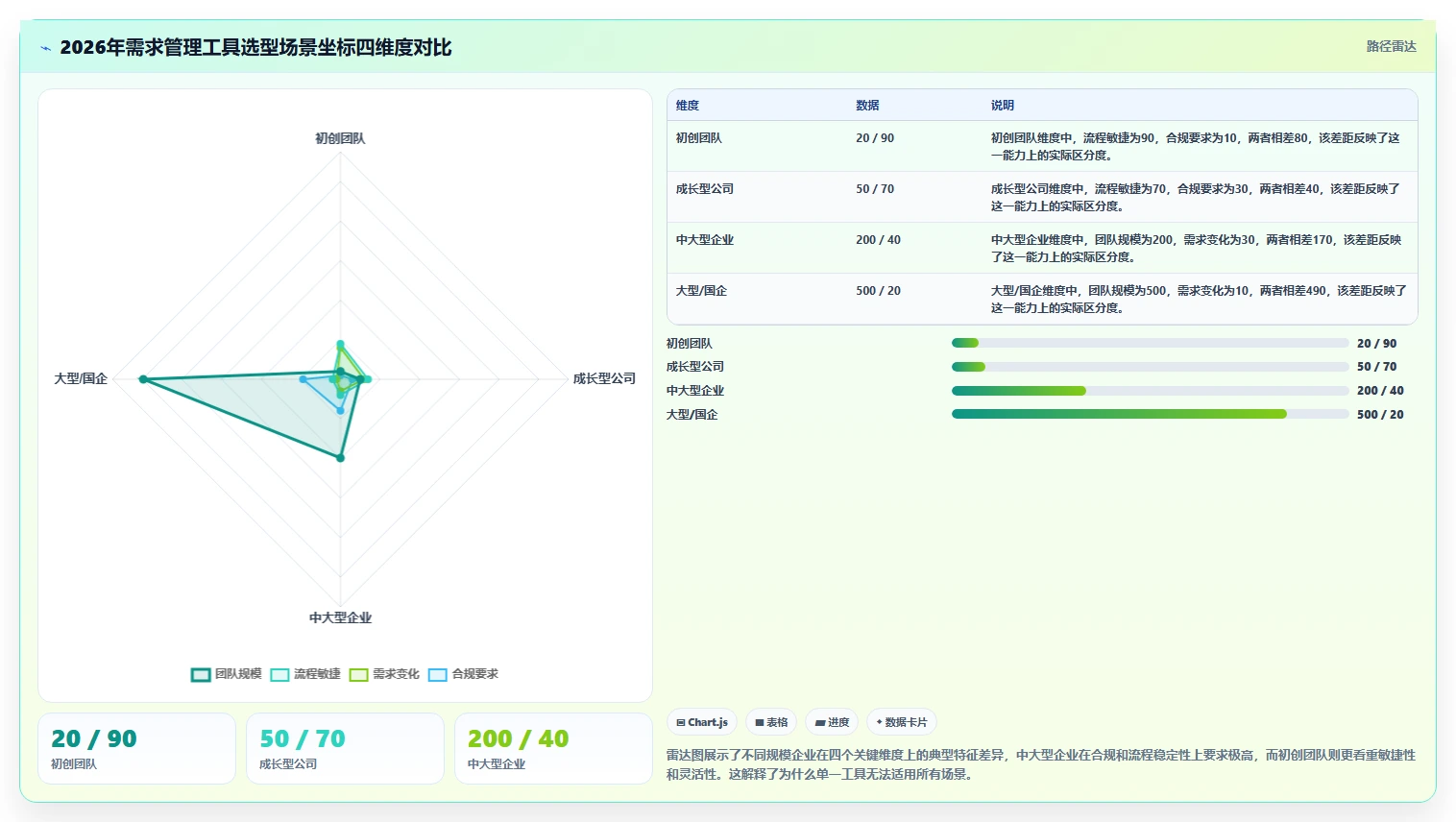Click the 初创团队 progress bar
This screenshot has width=1456, height=822.
pyautogui.click(x=1150, y=343)
